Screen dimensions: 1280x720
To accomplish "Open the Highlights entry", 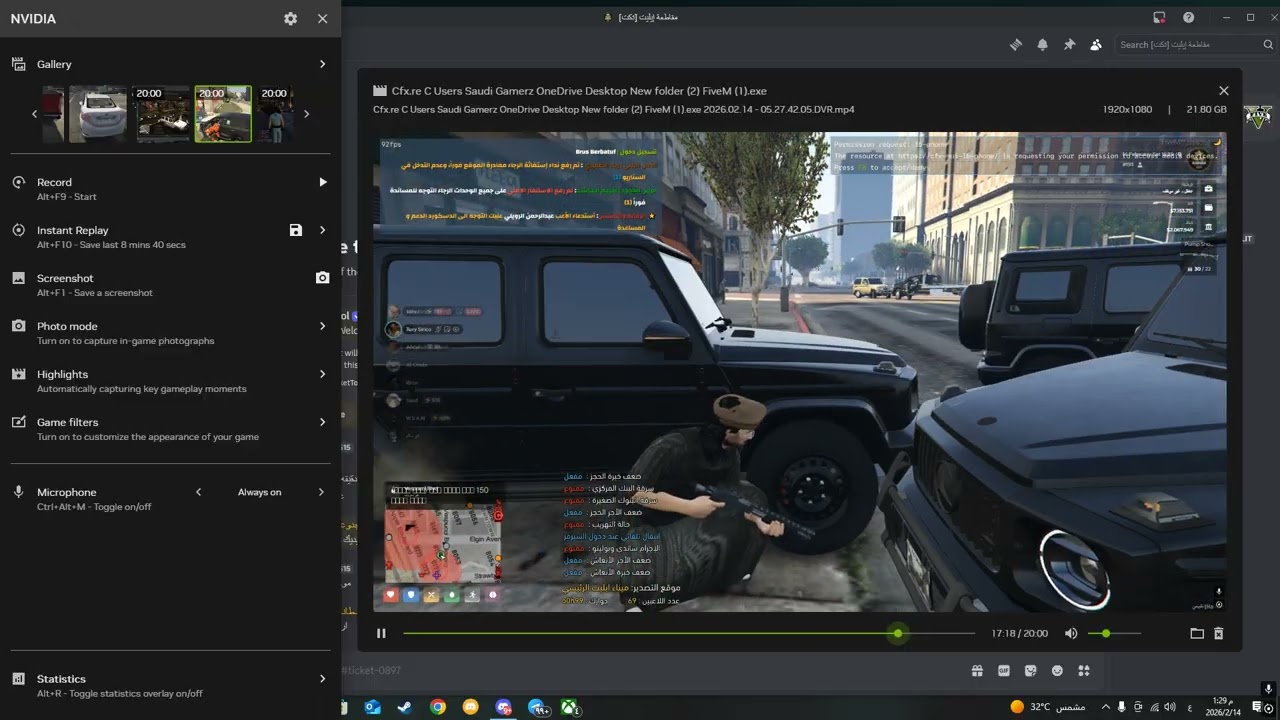I will 141,381.
